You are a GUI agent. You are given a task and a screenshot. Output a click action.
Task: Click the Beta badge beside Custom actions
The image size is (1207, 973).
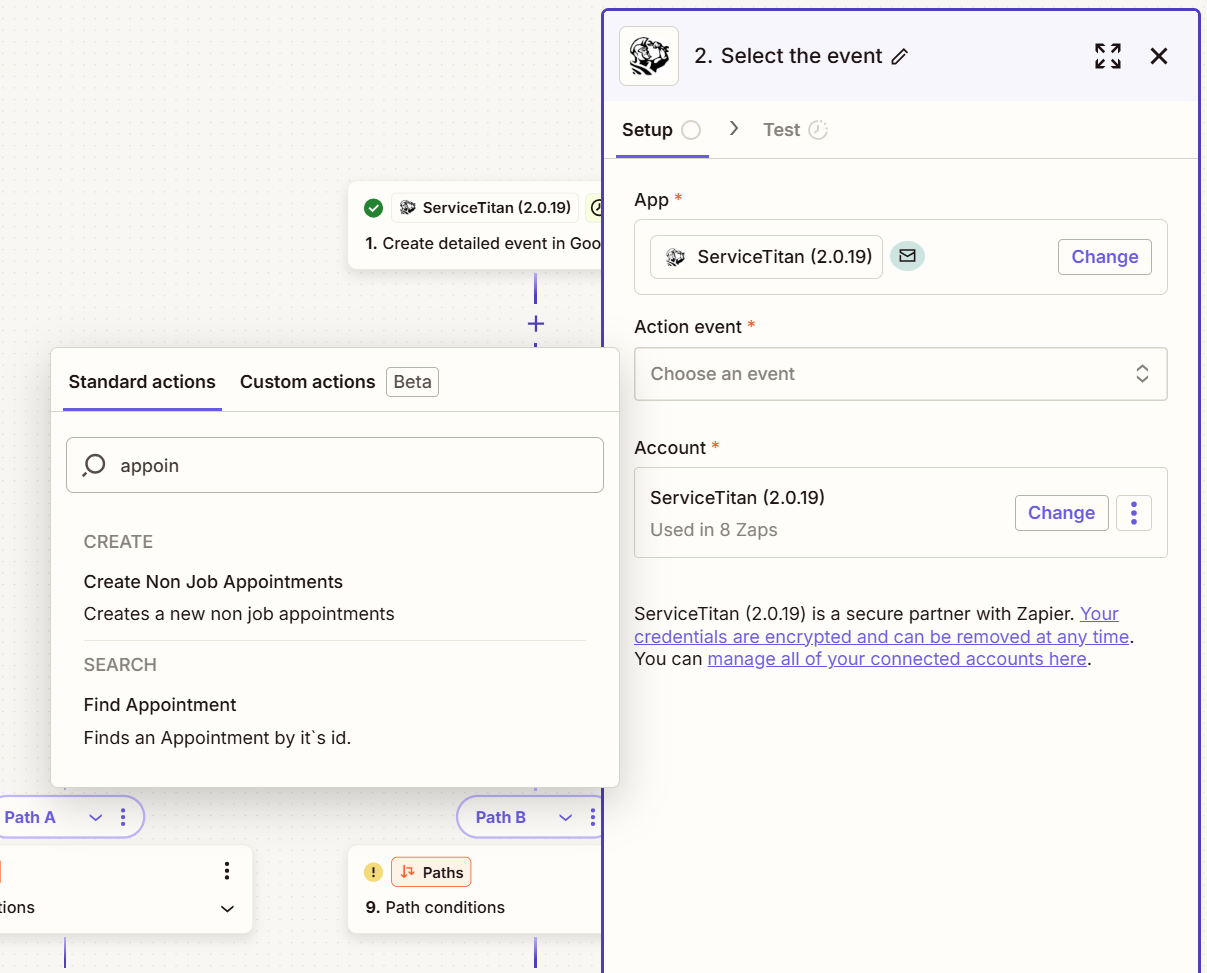tap(412, 382)
